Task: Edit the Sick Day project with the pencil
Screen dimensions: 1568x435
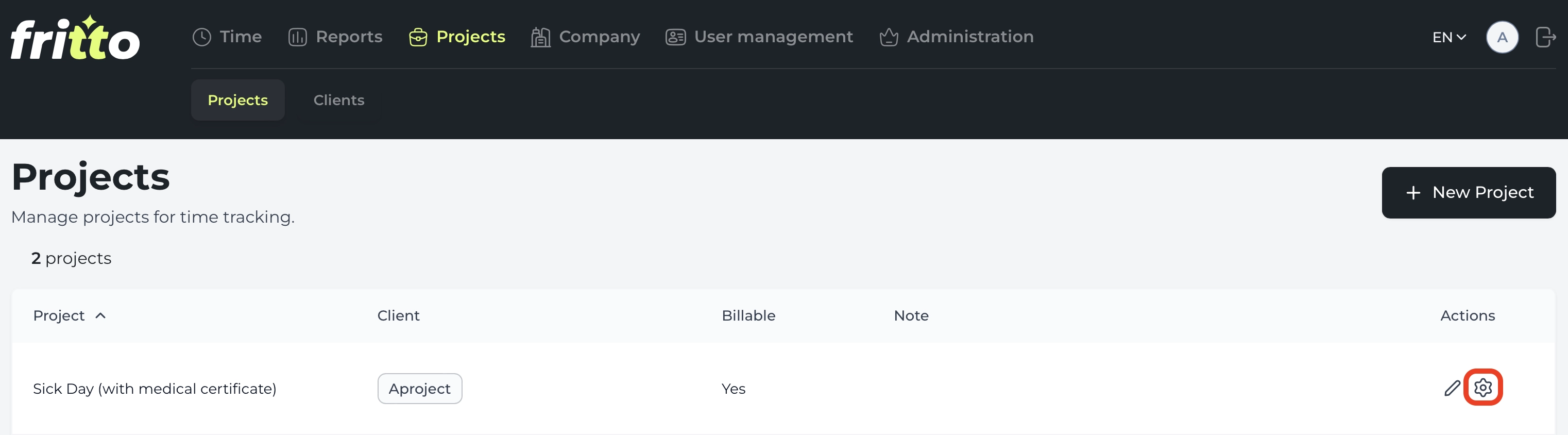Action: tap(1452, 388)
